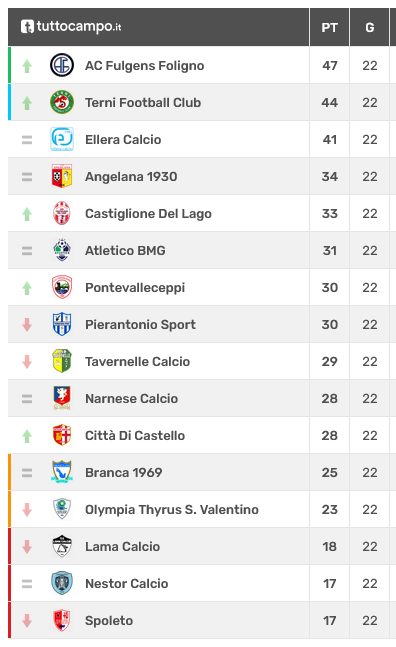
Task: Click green up arrow beside Castiglione Del Lago
Action: coord(27,214)
